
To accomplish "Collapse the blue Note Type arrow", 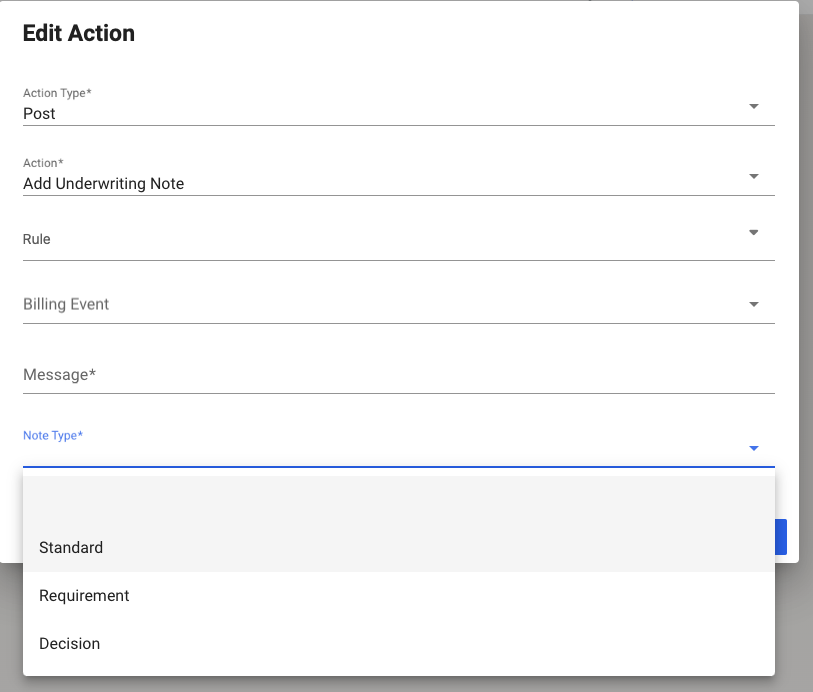I will (754, 449).
